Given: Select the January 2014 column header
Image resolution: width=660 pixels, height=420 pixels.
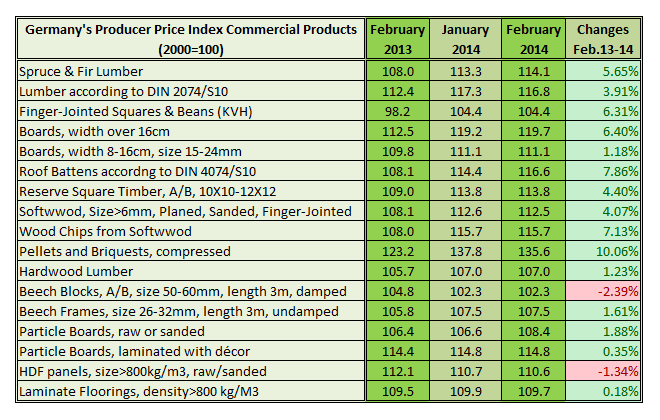Looking at the screenshot, I should (x=465, y=38).
